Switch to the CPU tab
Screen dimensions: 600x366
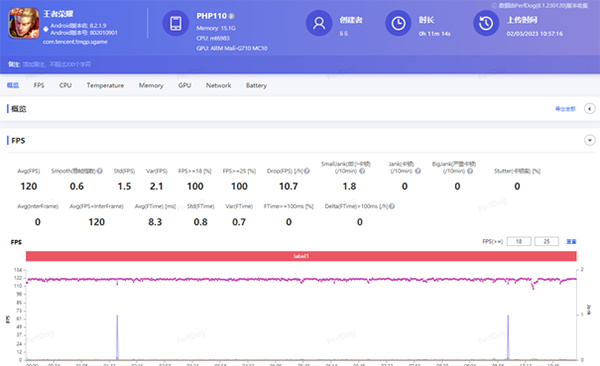pos(65,85)
